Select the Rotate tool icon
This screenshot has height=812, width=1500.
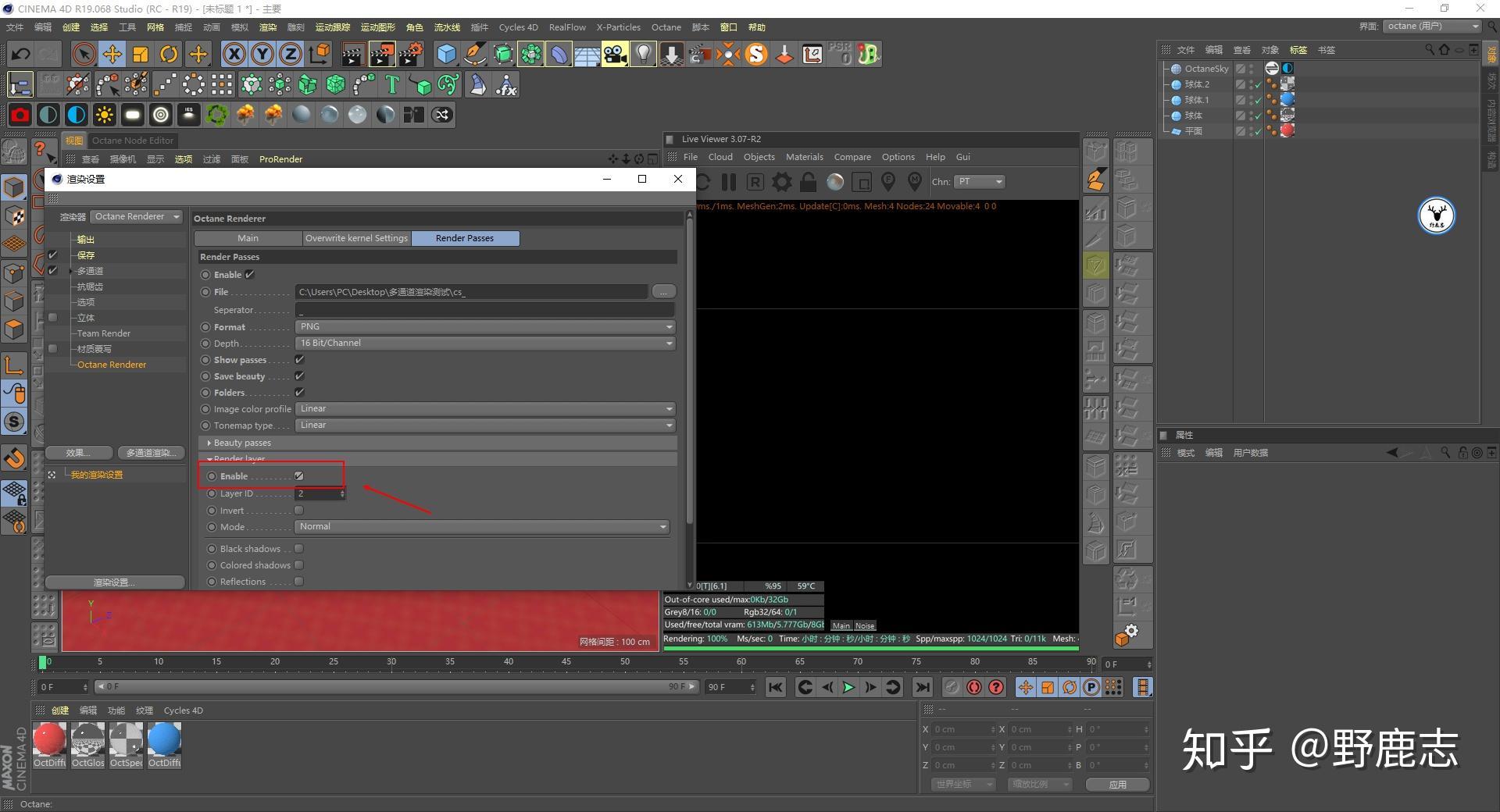pyautogui.click(x=169, y=54)
